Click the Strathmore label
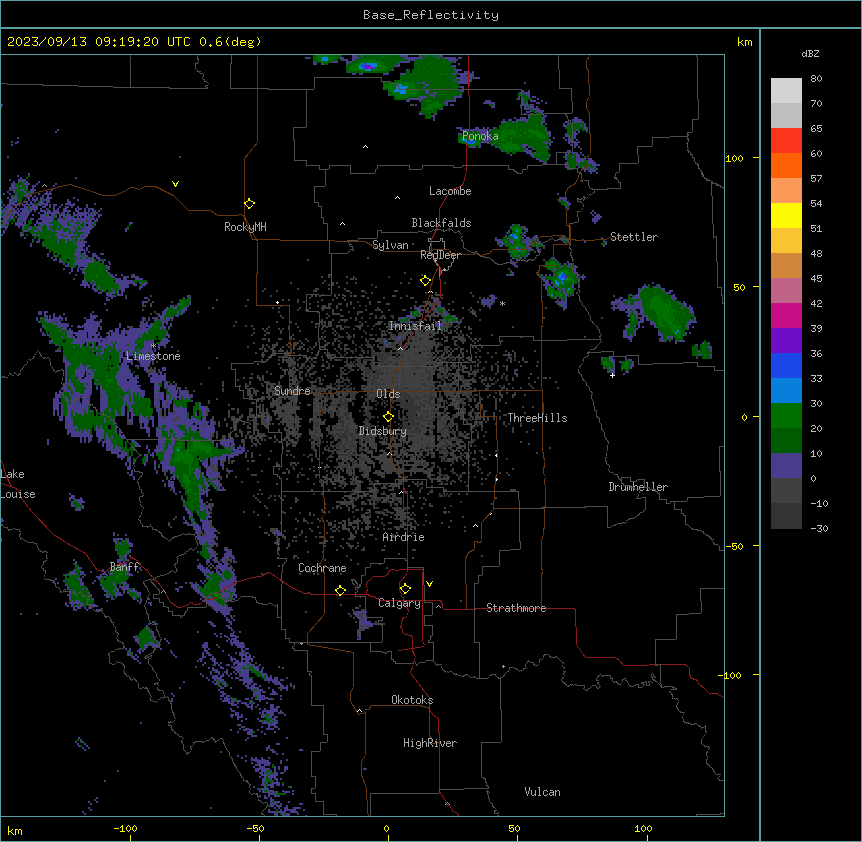The height and width of the screenshot is (842, 862). 516,608
